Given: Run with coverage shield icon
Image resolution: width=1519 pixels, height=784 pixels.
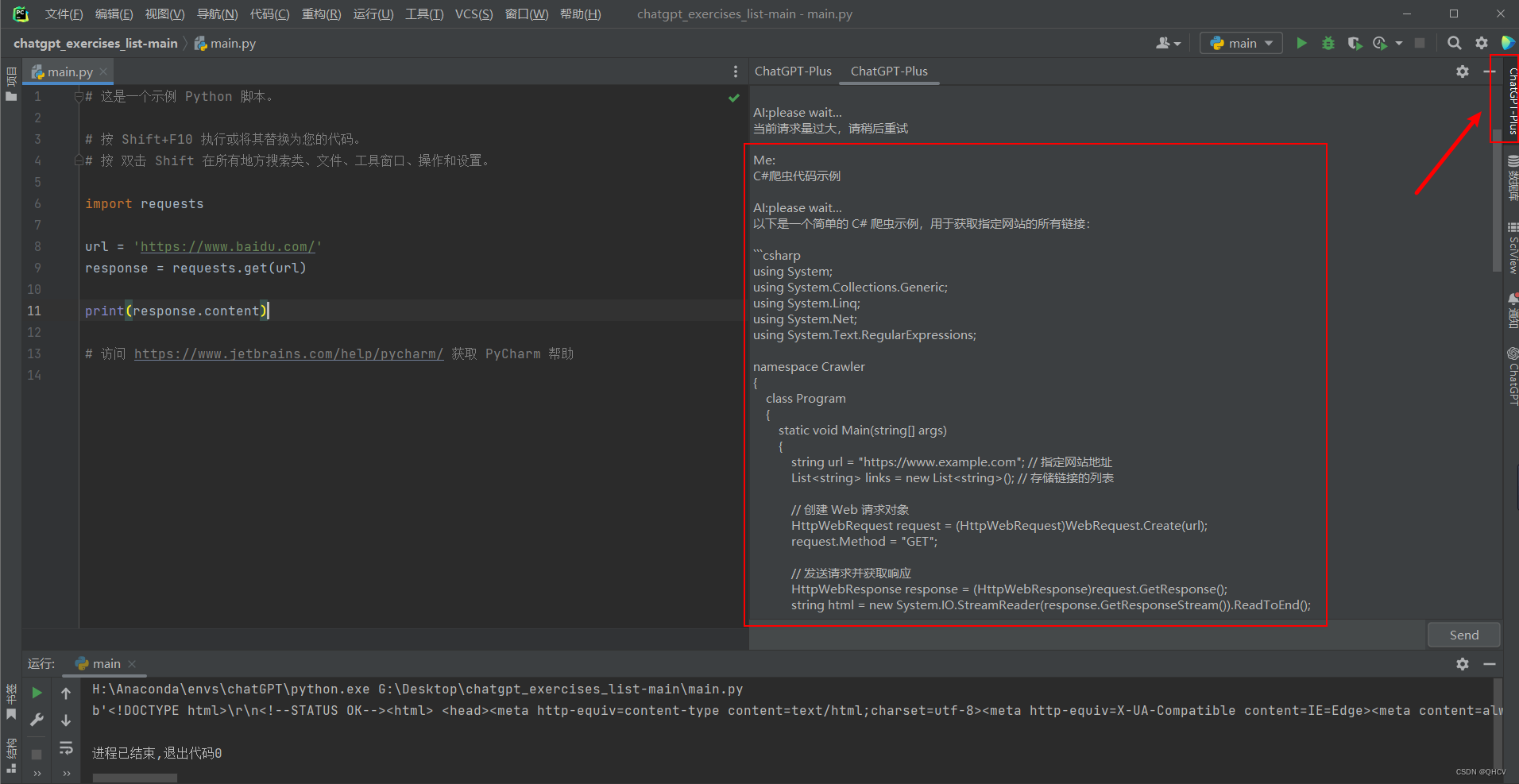Looking at the screenshot, I should (x=1355, y=43).
